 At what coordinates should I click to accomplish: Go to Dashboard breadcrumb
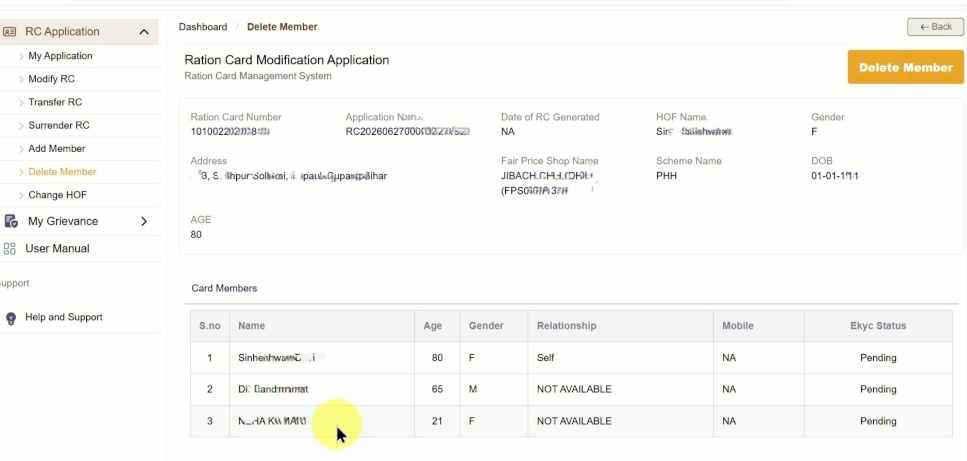click(x=203, y=27)
